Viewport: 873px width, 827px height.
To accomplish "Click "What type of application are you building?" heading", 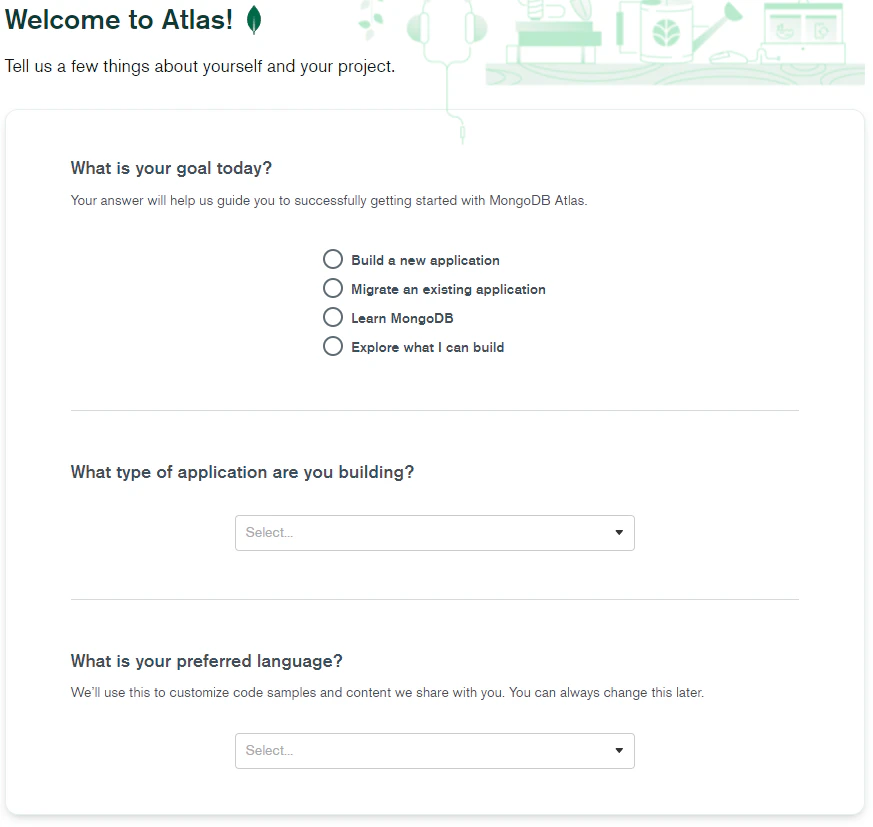I will pyautogui.click(x=242, y=472).
